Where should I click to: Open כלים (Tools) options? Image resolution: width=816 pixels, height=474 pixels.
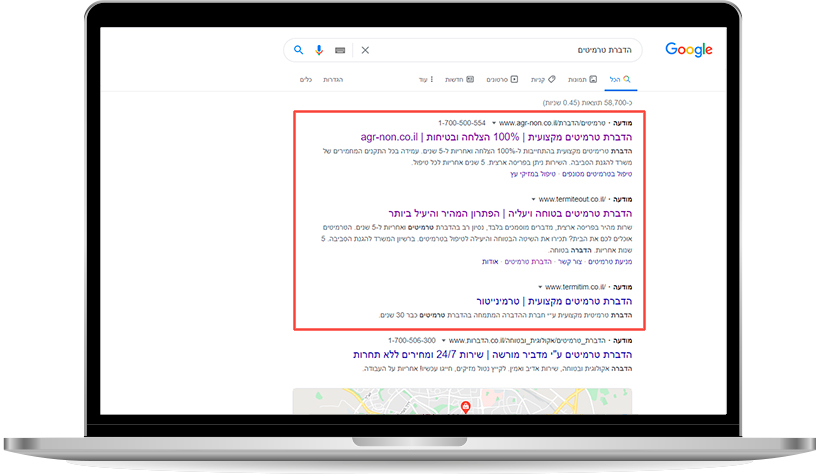[x=305, y=80]
